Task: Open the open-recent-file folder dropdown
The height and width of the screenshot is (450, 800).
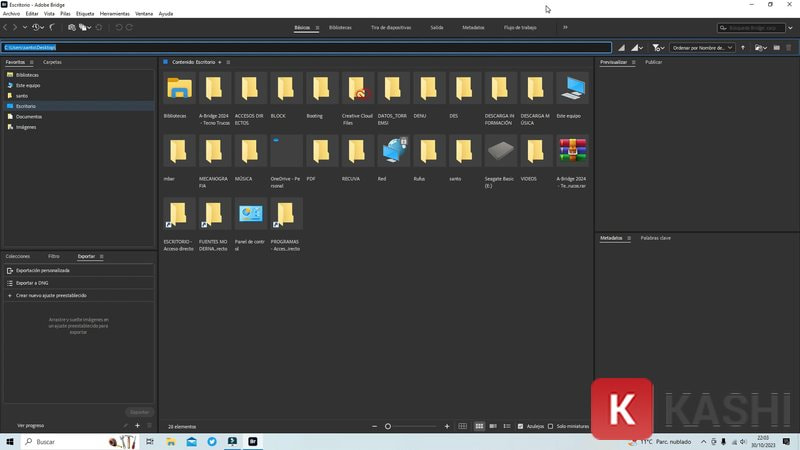Action: coord(761,47)
